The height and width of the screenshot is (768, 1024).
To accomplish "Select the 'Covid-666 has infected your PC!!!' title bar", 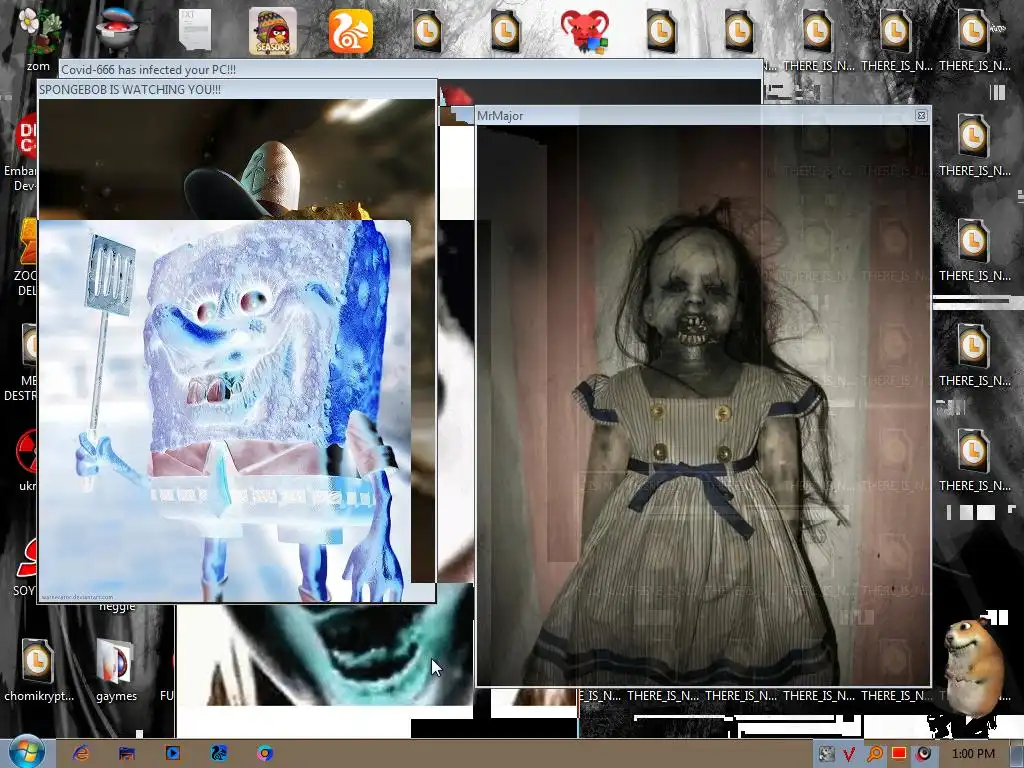I will click(410, 69).
